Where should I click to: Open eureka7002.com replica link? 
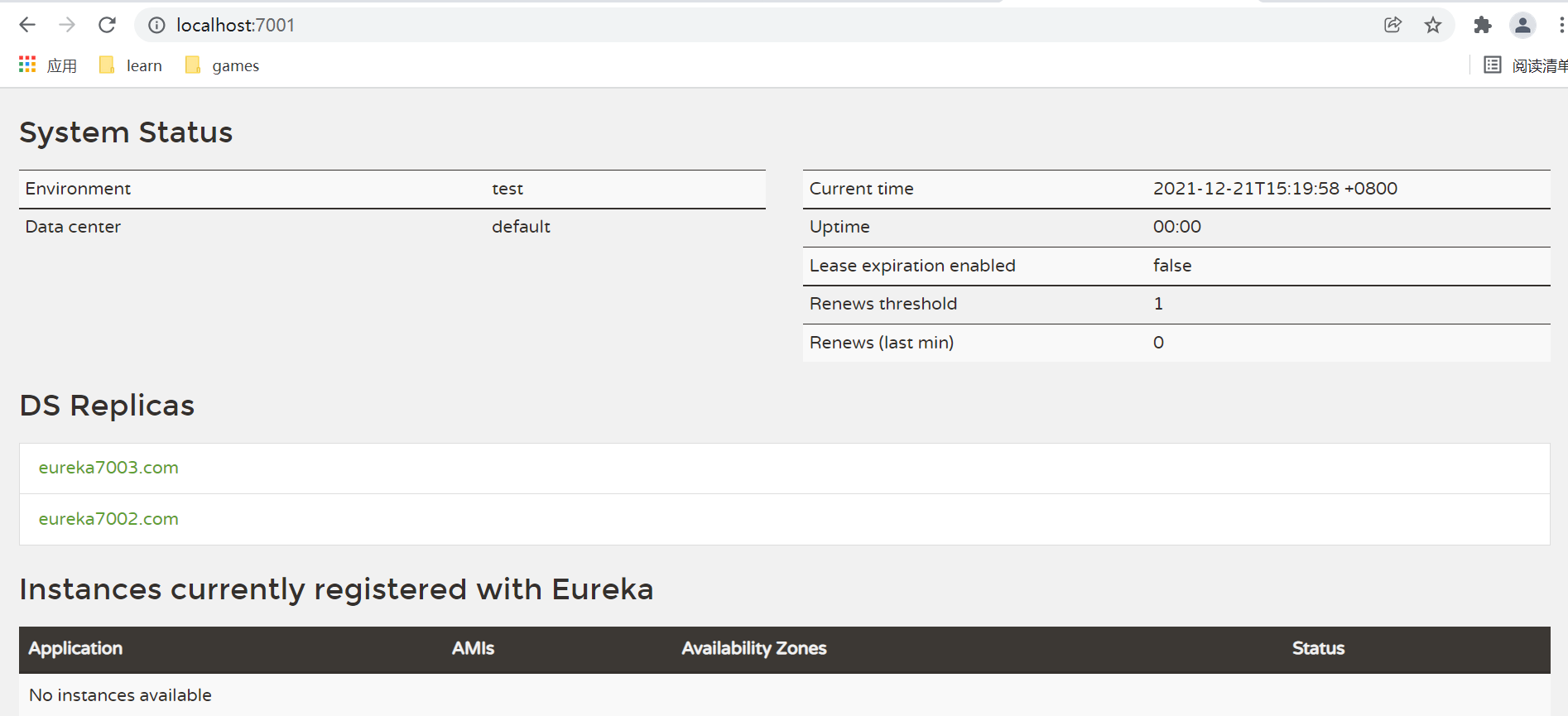[108, 519]
